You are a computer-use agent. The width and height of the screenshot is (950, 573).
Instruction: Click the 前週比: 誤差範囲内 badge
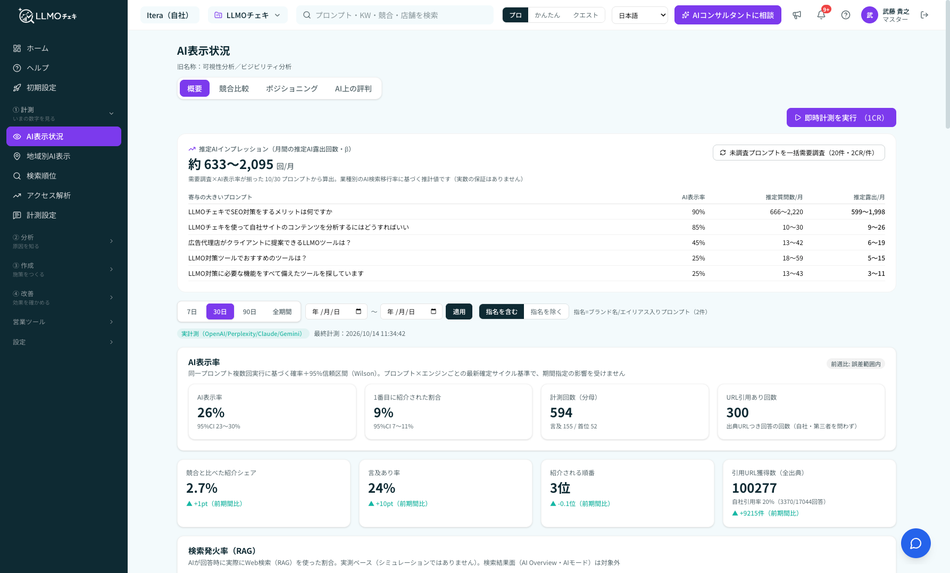[855, 364]
